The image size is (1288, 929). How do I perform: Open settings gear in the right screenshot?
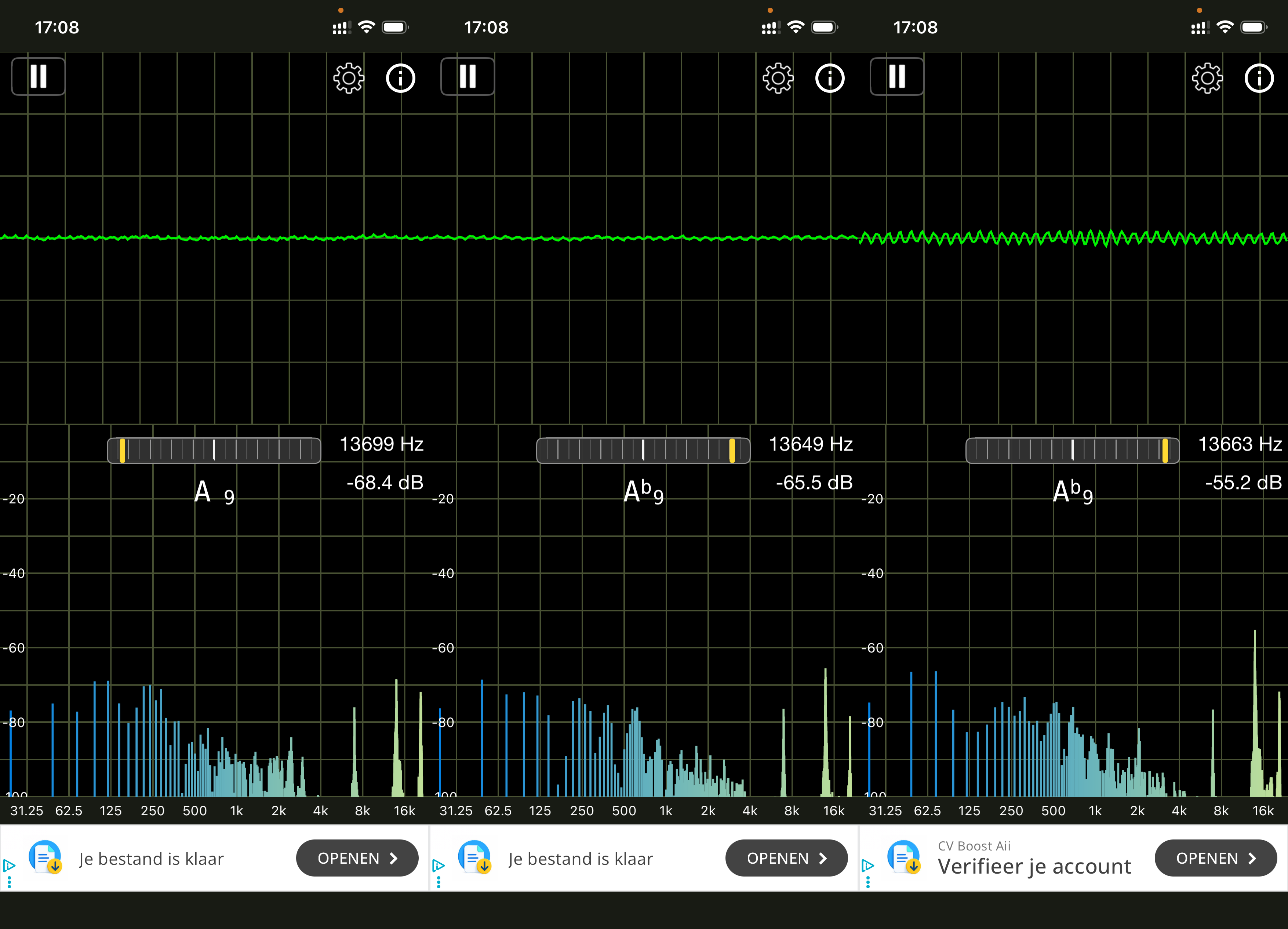tap(1207, 79)
